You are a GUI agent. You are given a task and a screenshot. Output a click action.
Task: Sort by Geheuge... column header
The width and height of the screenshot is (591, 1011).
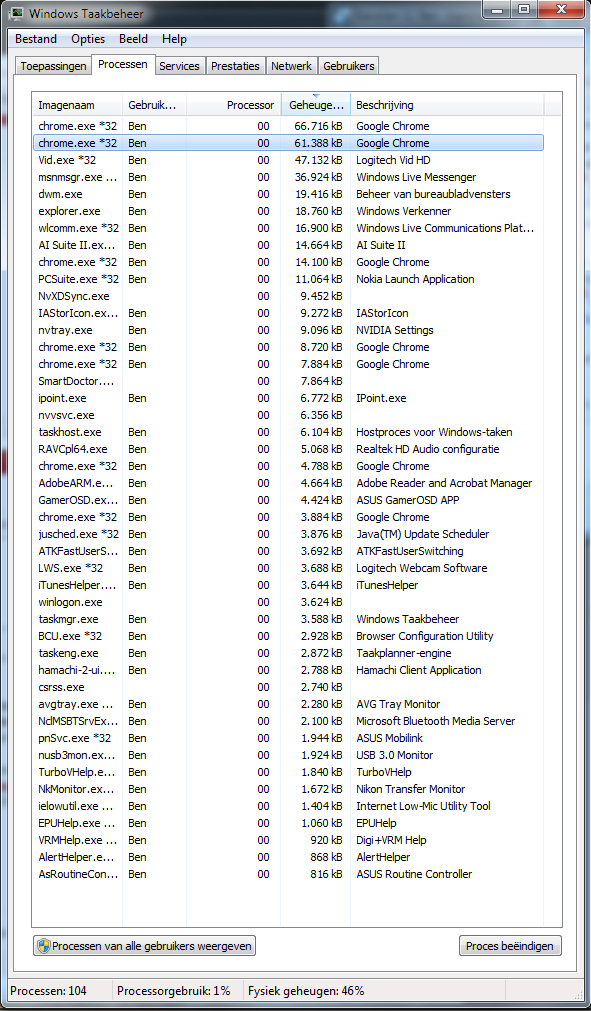click(x=316, y=105)
